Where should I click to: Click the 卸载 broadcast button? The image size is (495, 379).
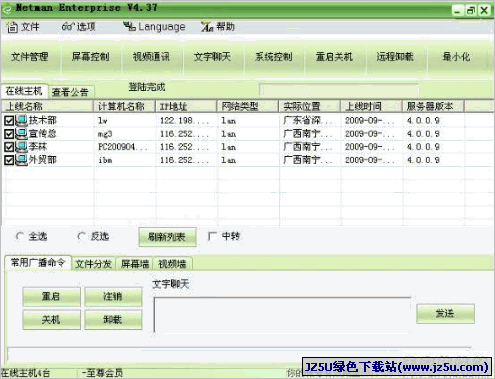(113, 320)
